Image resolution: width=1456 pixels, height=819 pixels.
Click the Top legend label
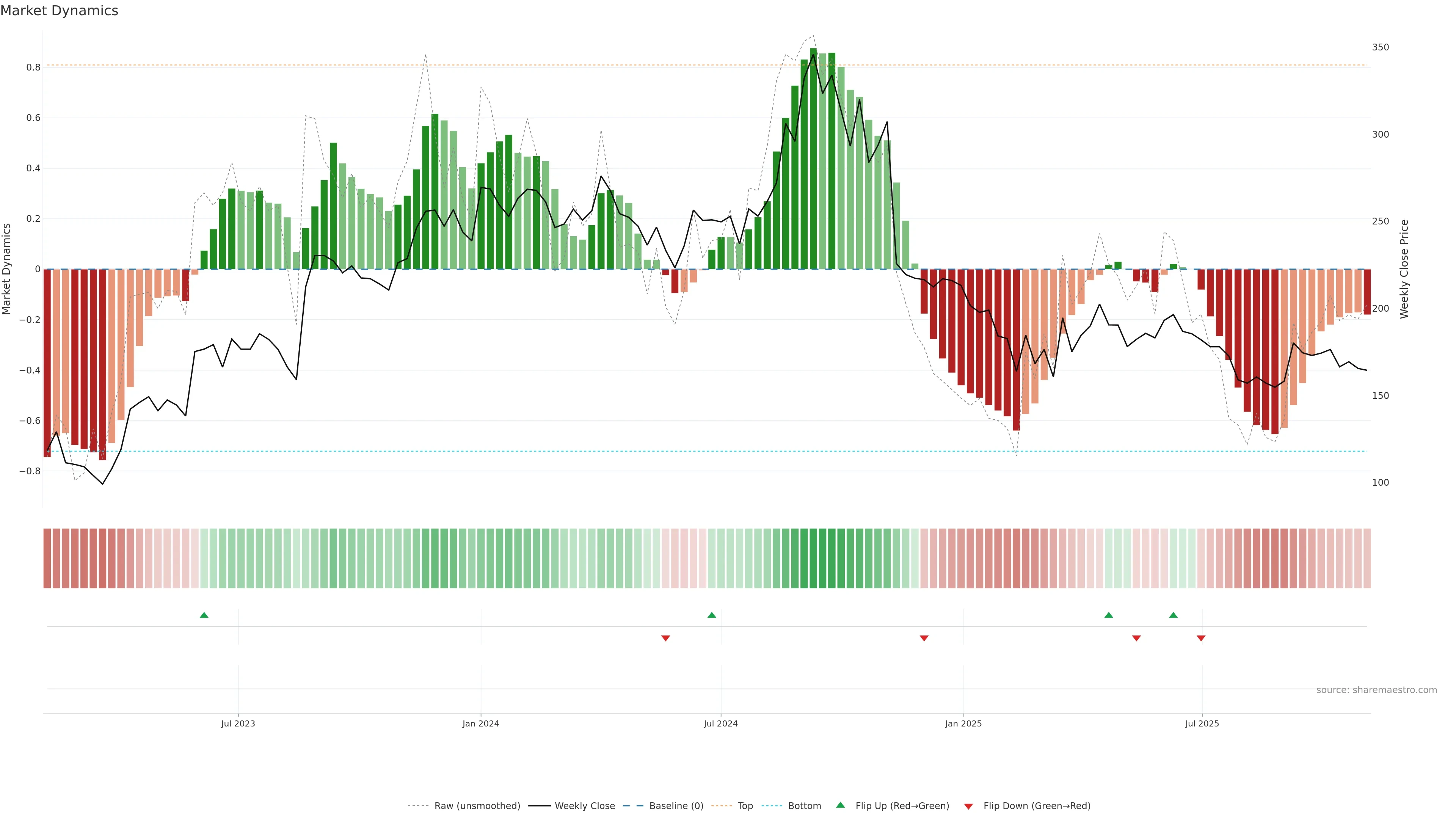point(745,806)
